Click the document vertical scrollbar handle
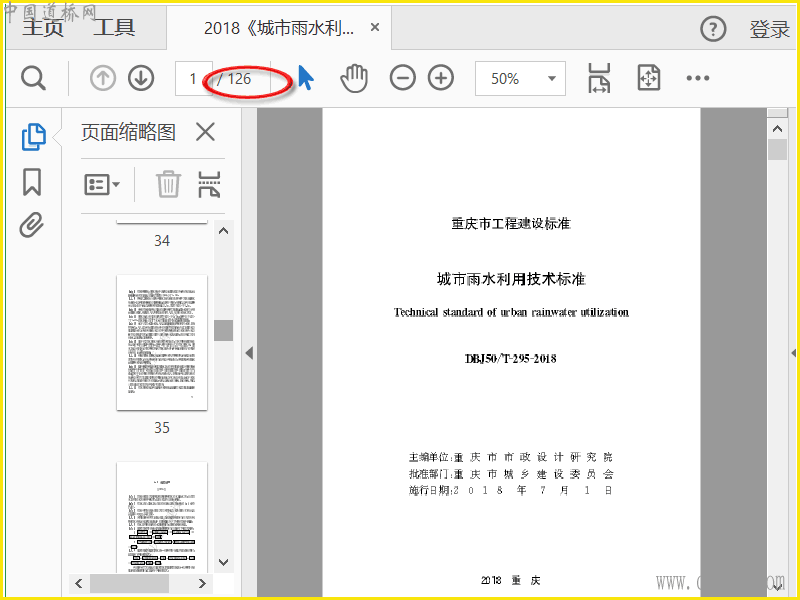 click(x=777, y=149)
